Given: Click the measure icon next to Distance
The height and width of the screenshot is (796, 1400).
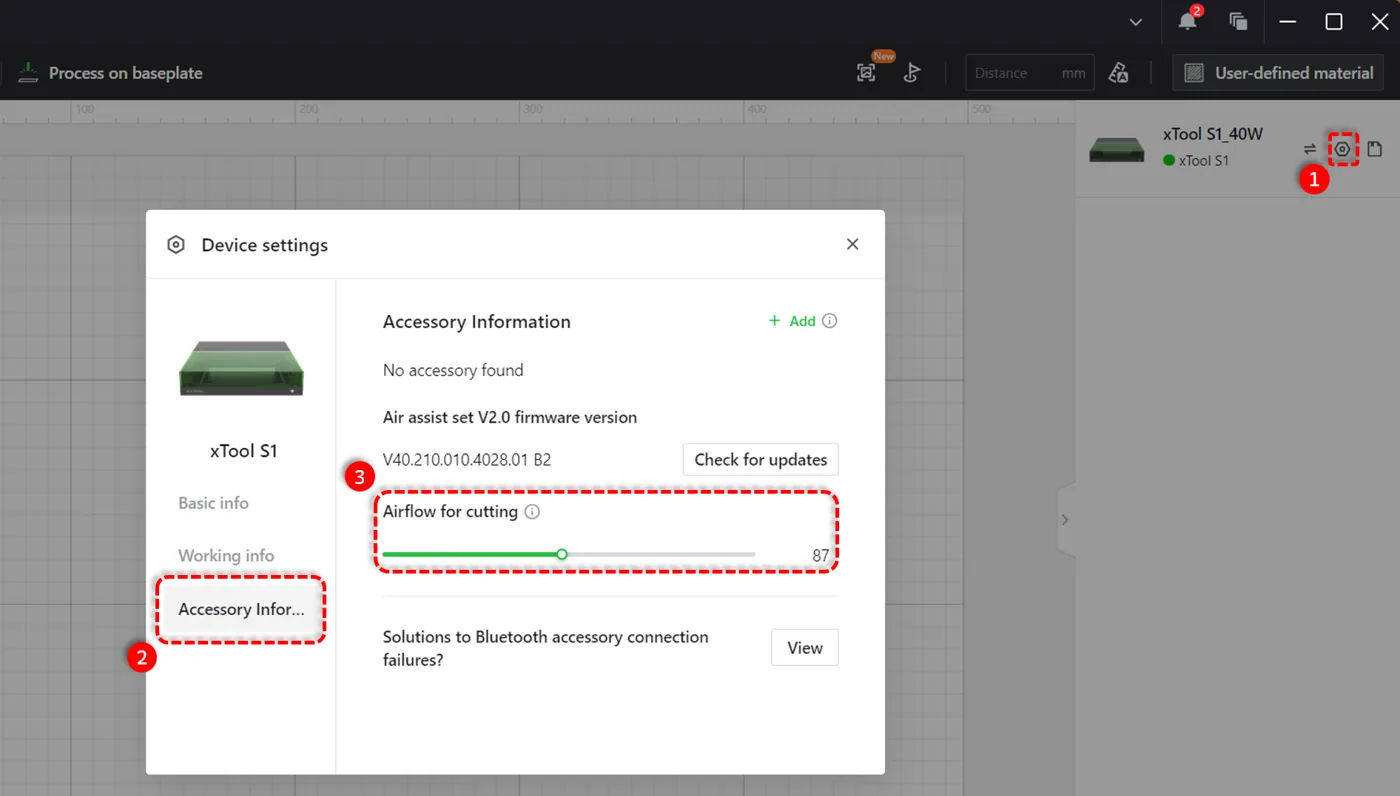Looking at the screenshot, I should pyautogui.click(x=1119, y=73).
